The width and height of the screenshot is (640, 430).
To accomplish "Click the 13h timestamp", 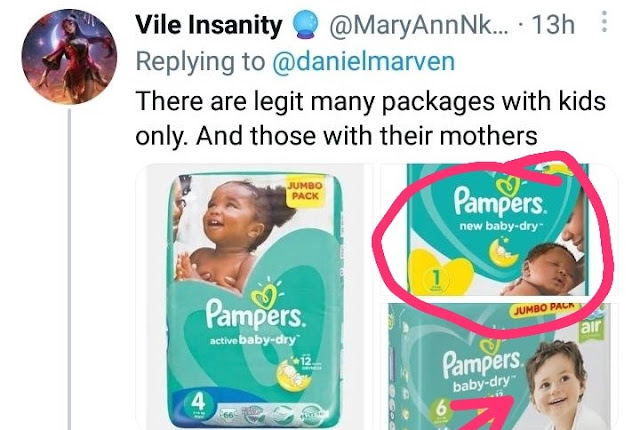I will click(554, 24).
